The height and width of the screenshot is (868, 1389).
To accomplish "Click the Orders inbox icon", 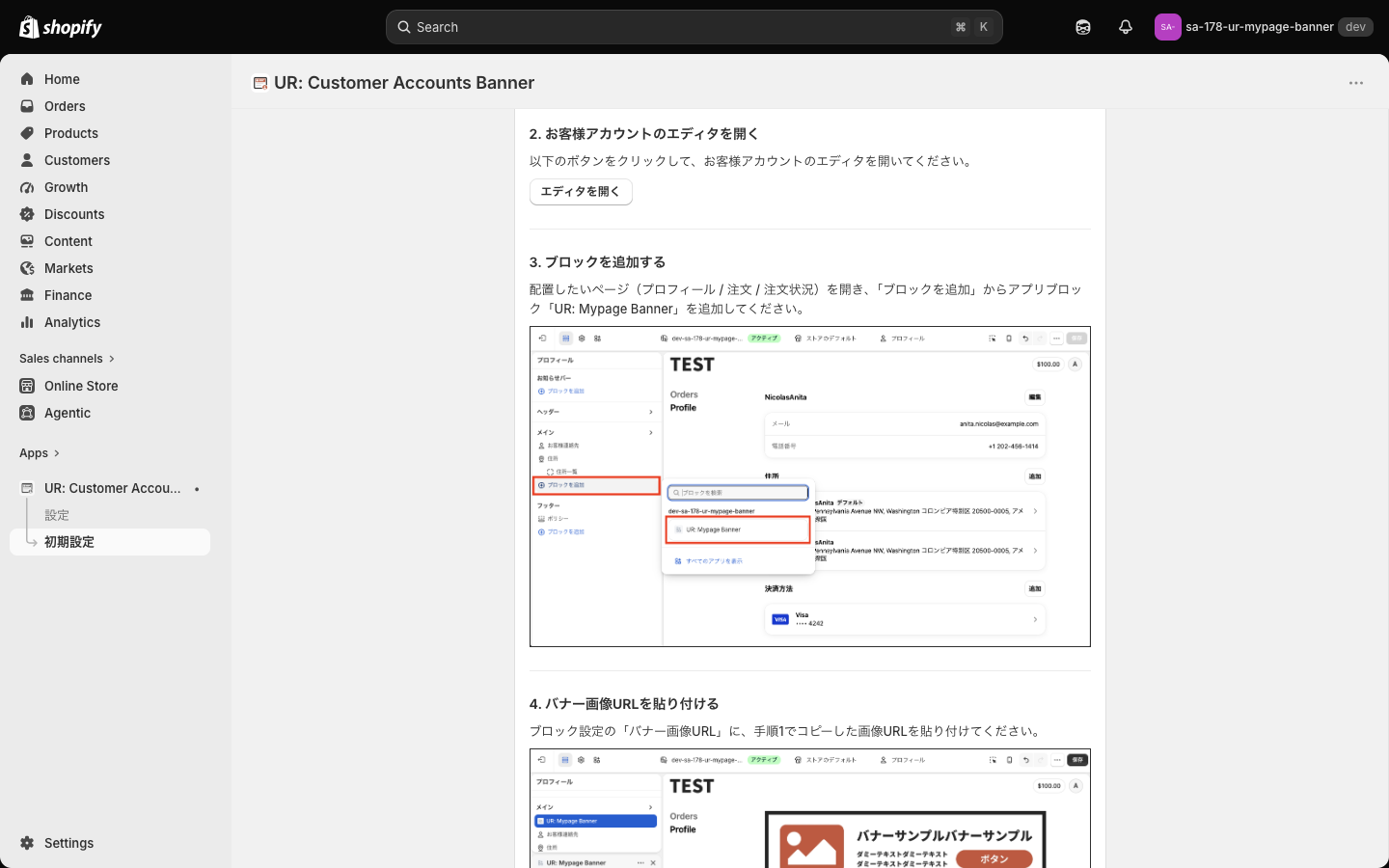I will (27, 106).
